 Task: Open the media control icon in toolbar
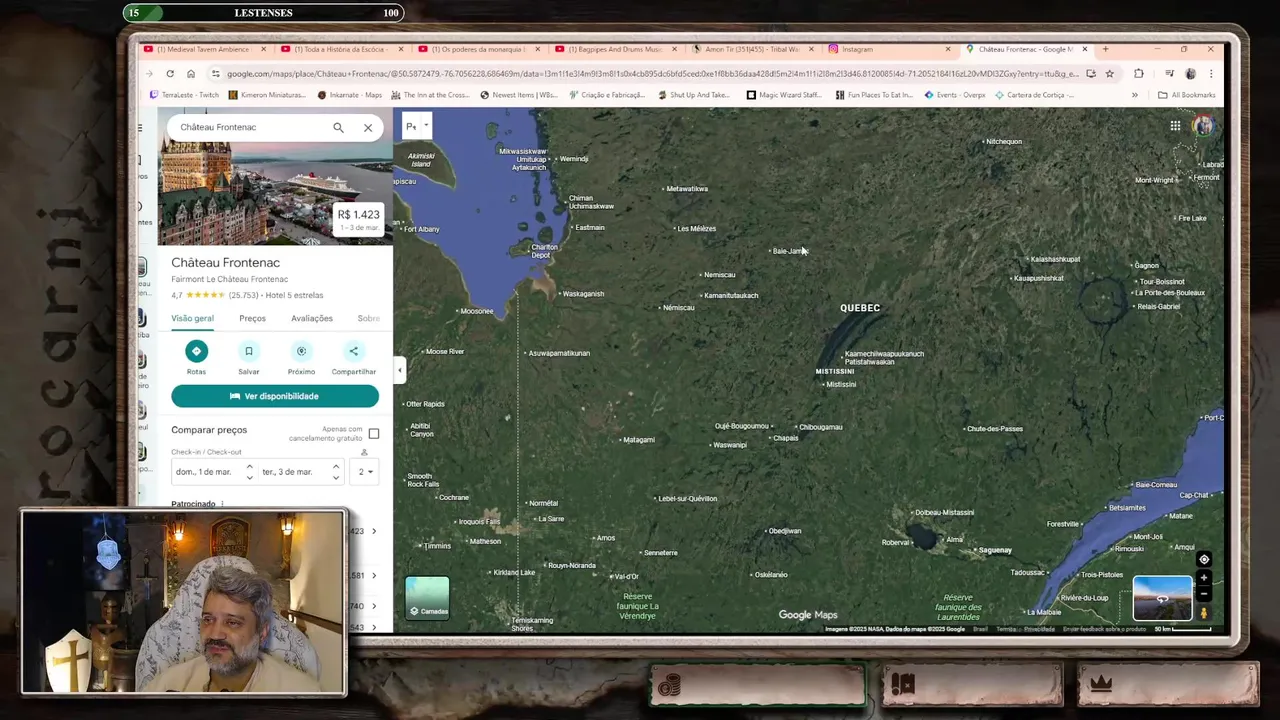tap(1169, 74)
